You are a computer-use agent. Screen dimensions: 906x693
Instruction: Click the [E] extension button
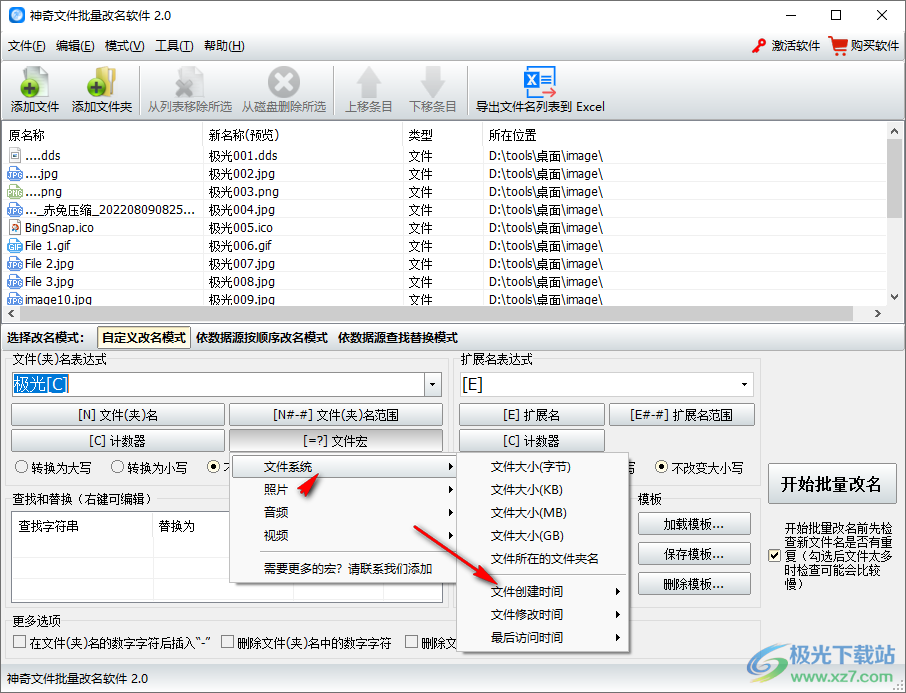point(532,415)
